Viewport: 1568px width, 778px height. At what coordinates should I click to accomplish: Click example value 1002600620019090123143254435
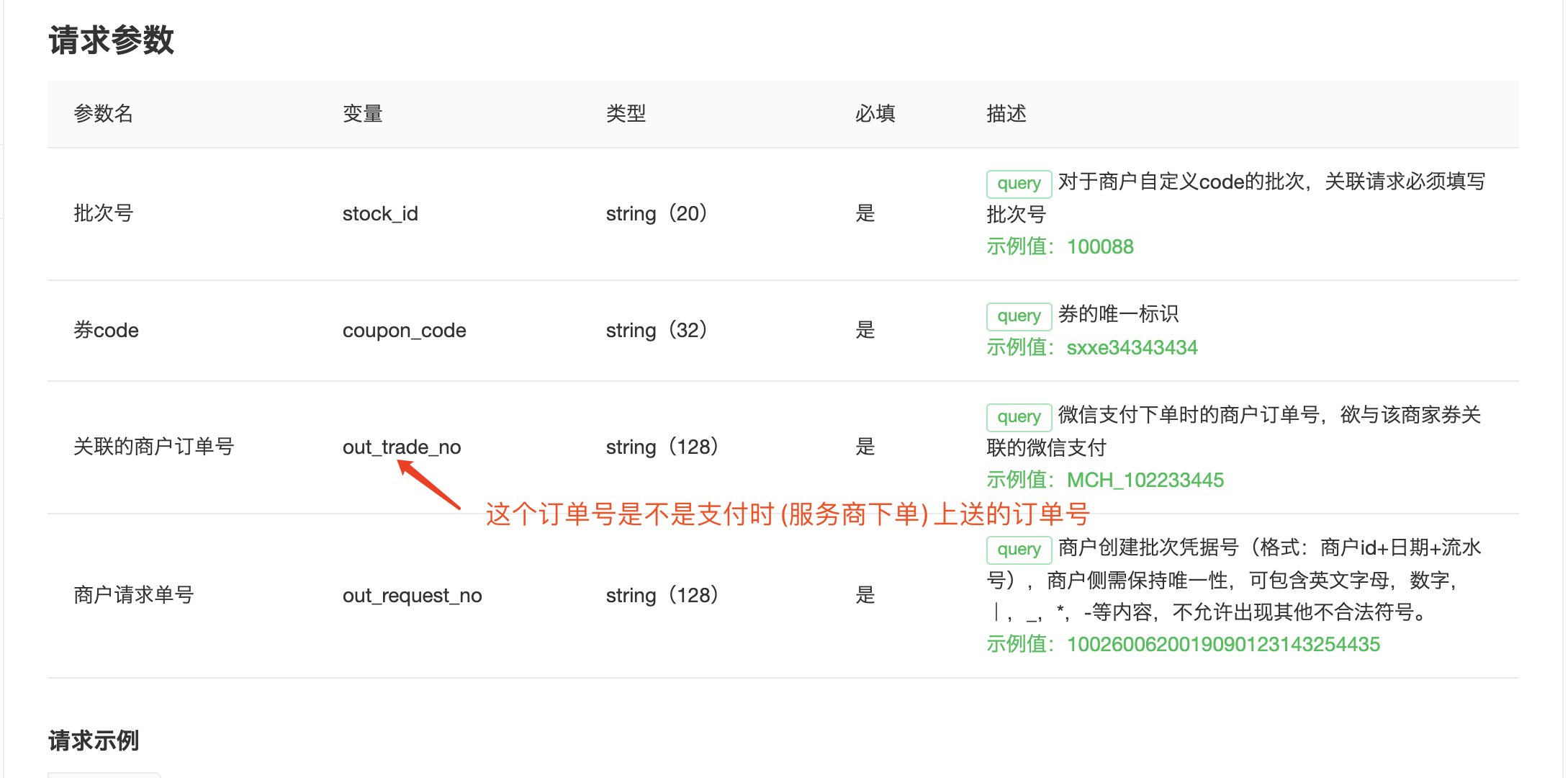1223,644
